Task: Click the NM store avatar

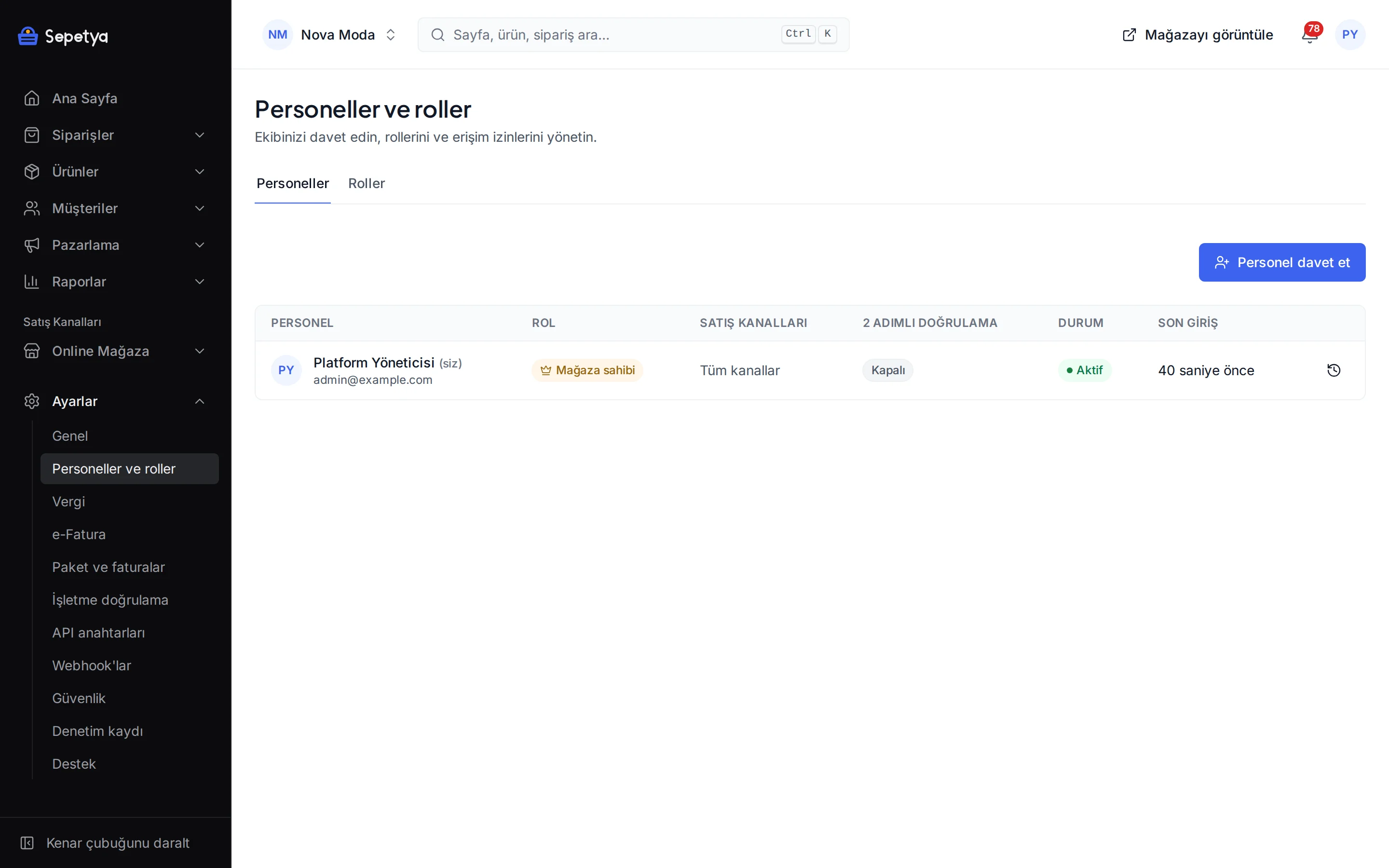Action: 278,34
